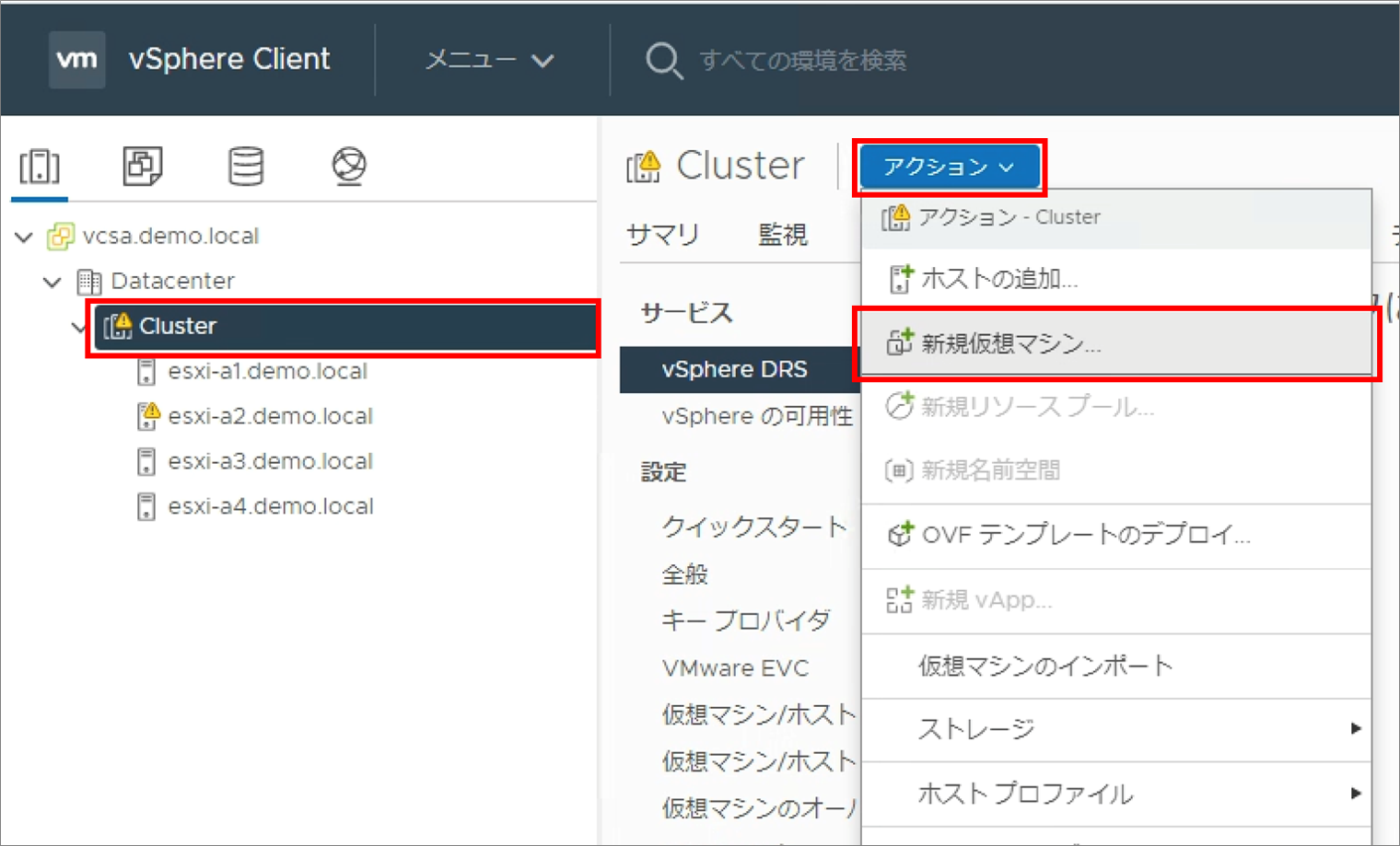1400x846 pixels.
Task: Click vSphere Client title text
Action: (x=229, y=60)
